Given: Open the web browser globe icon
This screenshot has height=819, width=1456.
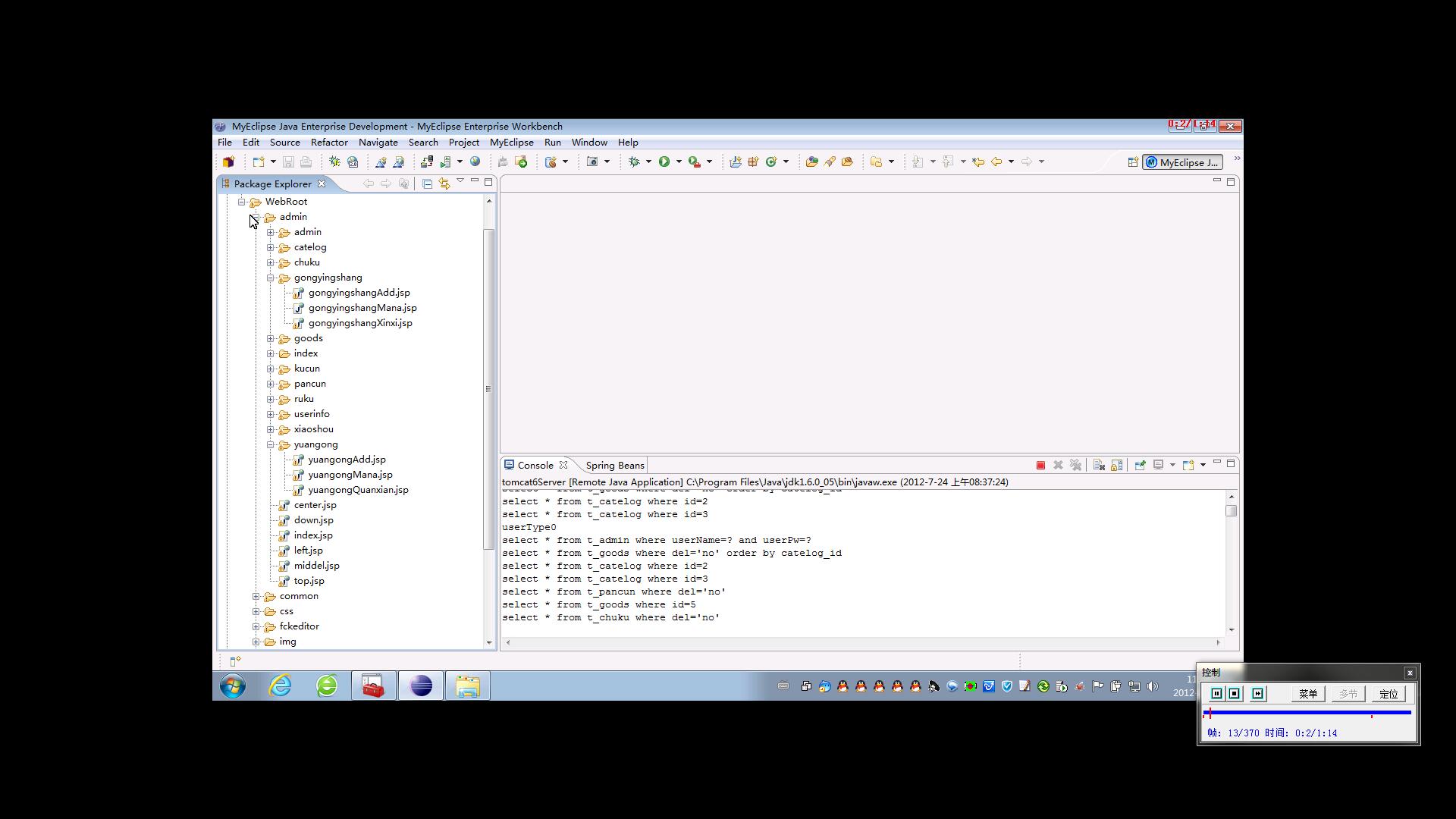Looking at the screenshot, I should pos(475,162).
